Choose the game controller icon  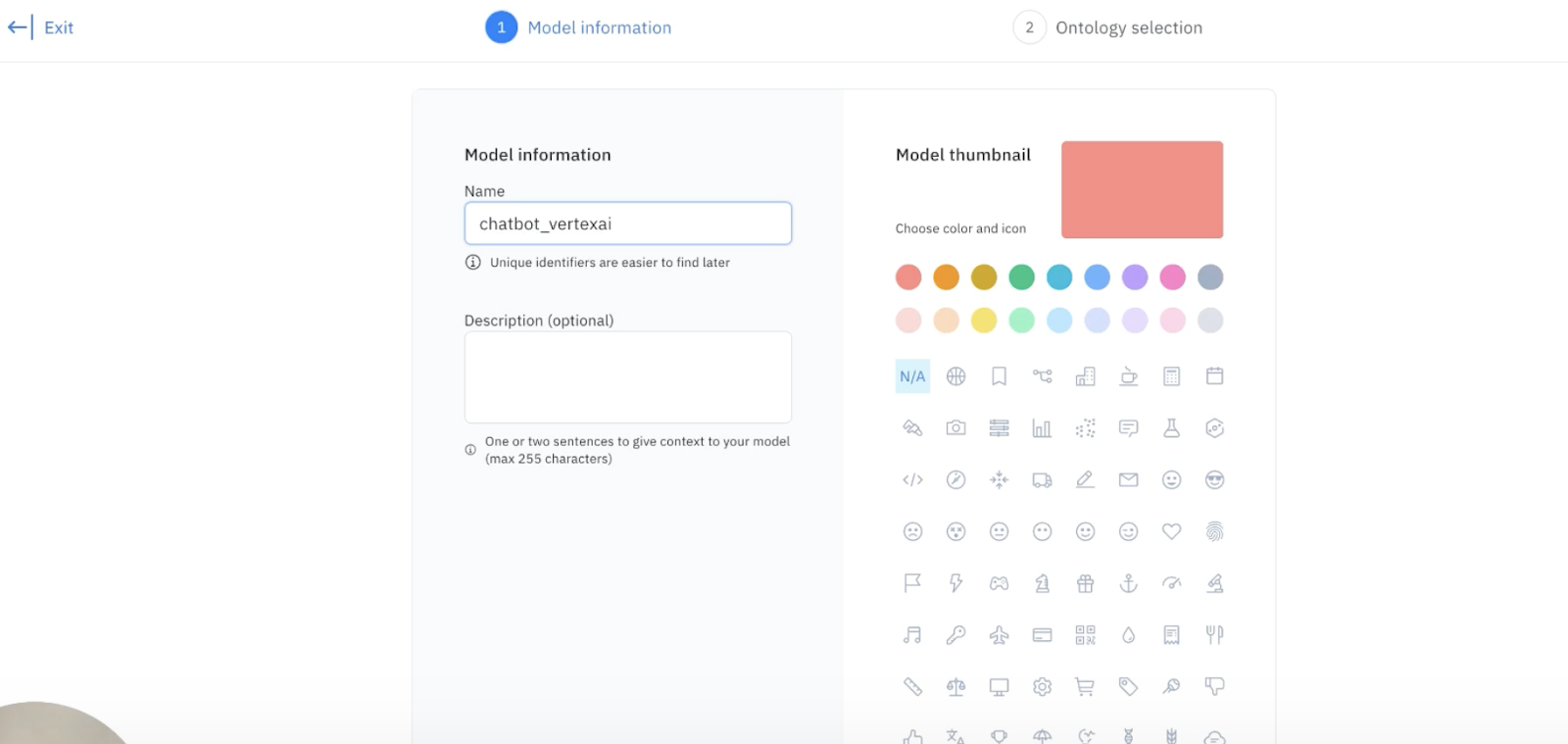coord(1000,583)
